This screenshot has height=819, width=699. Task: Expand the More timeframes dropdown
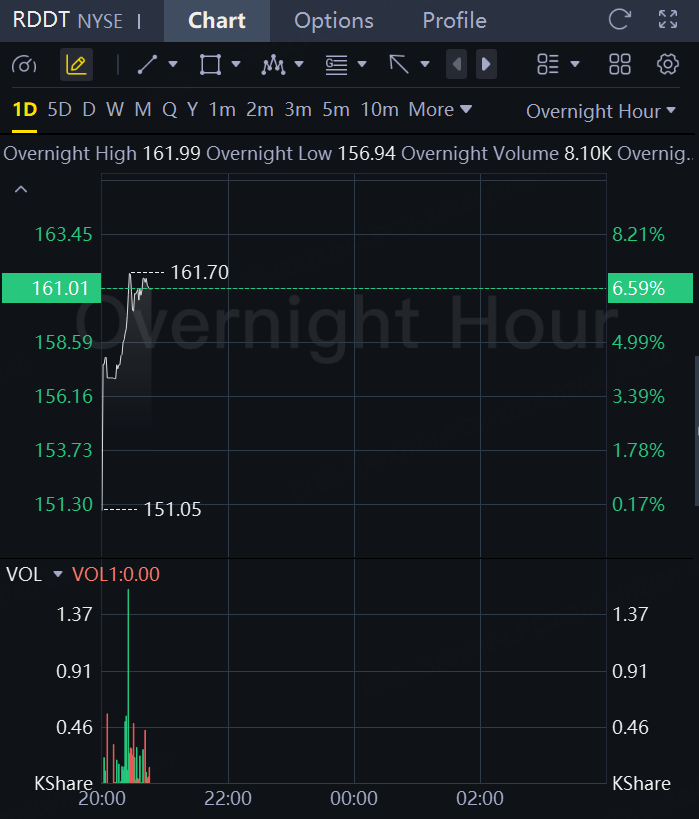[440, 109]
